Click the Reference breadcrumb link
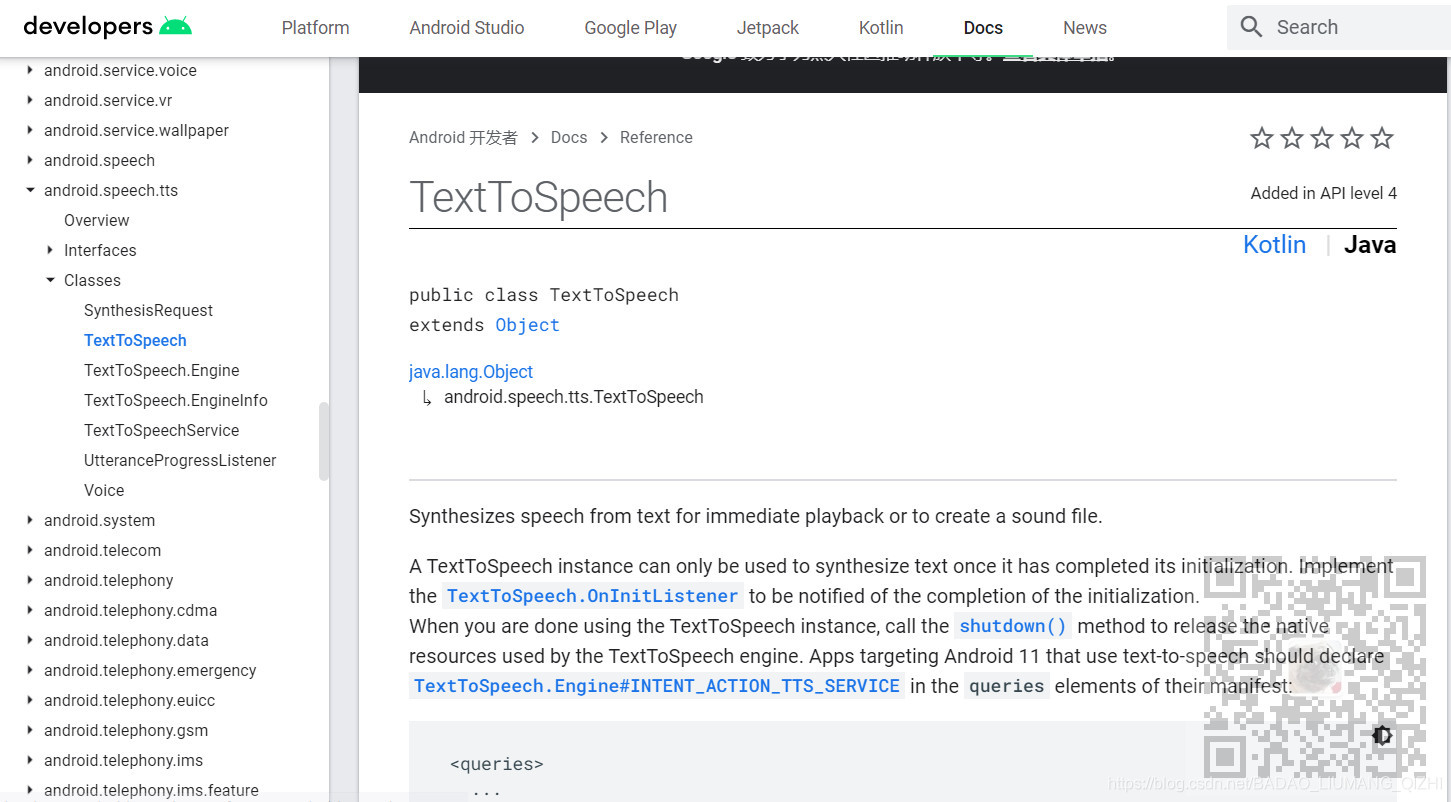 coord(656,137)
